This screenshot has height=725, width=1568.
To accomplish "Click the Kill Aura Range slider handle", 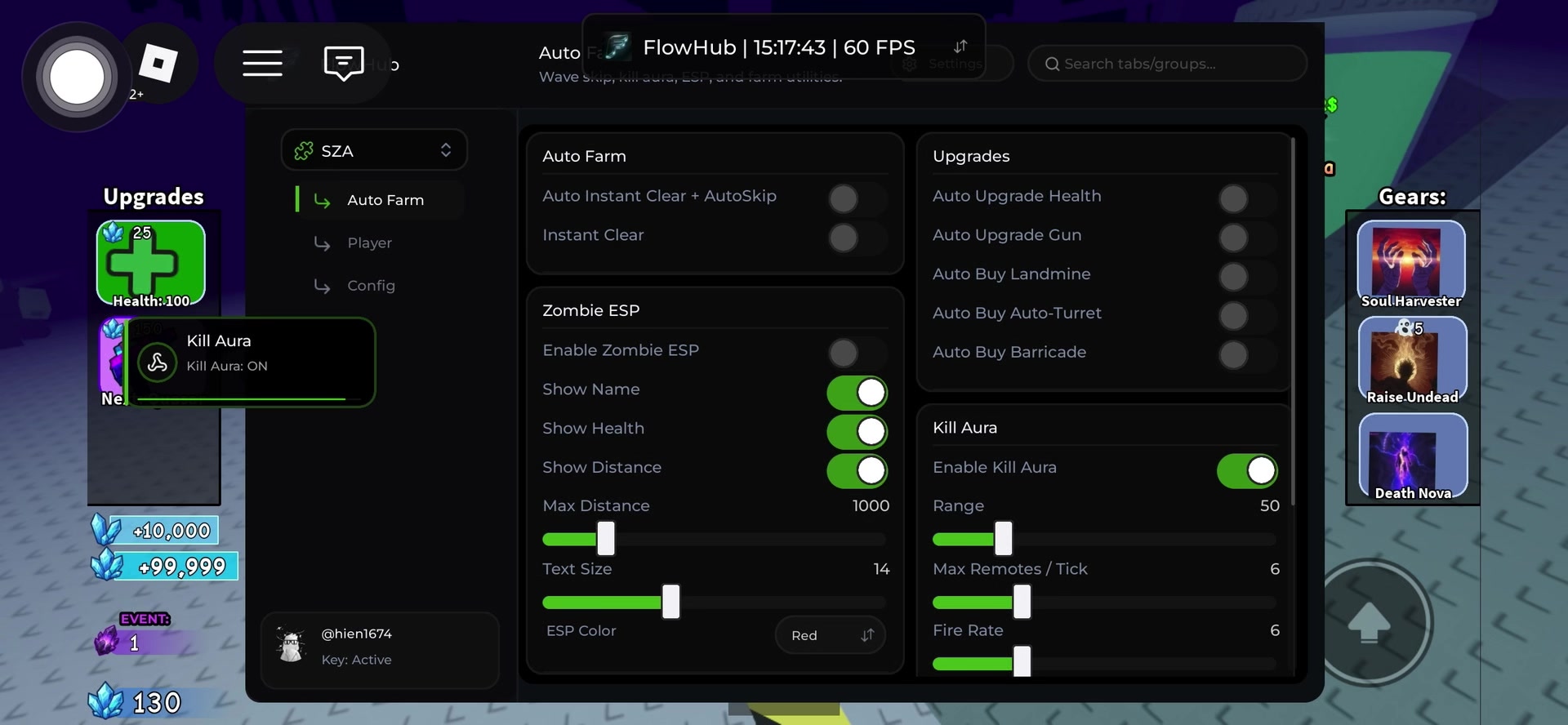I will pos(1003,539).
